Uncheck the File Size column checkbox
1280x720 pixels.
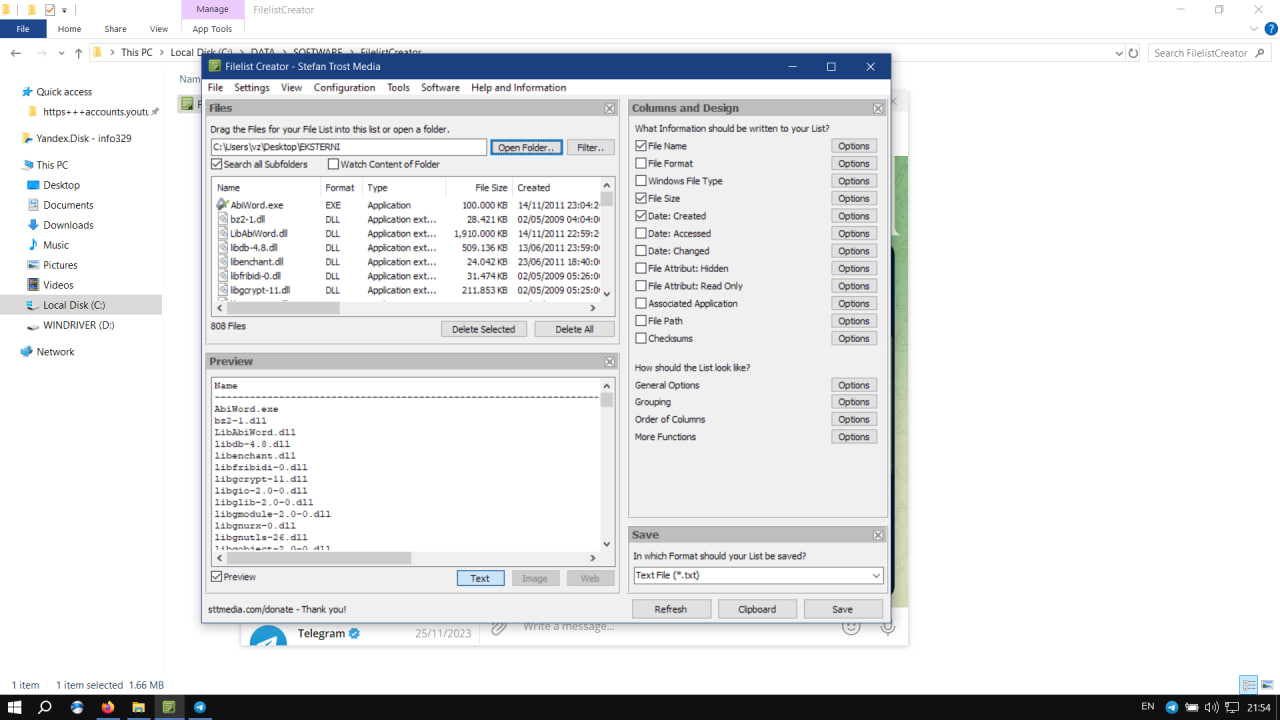pos(641,198)
